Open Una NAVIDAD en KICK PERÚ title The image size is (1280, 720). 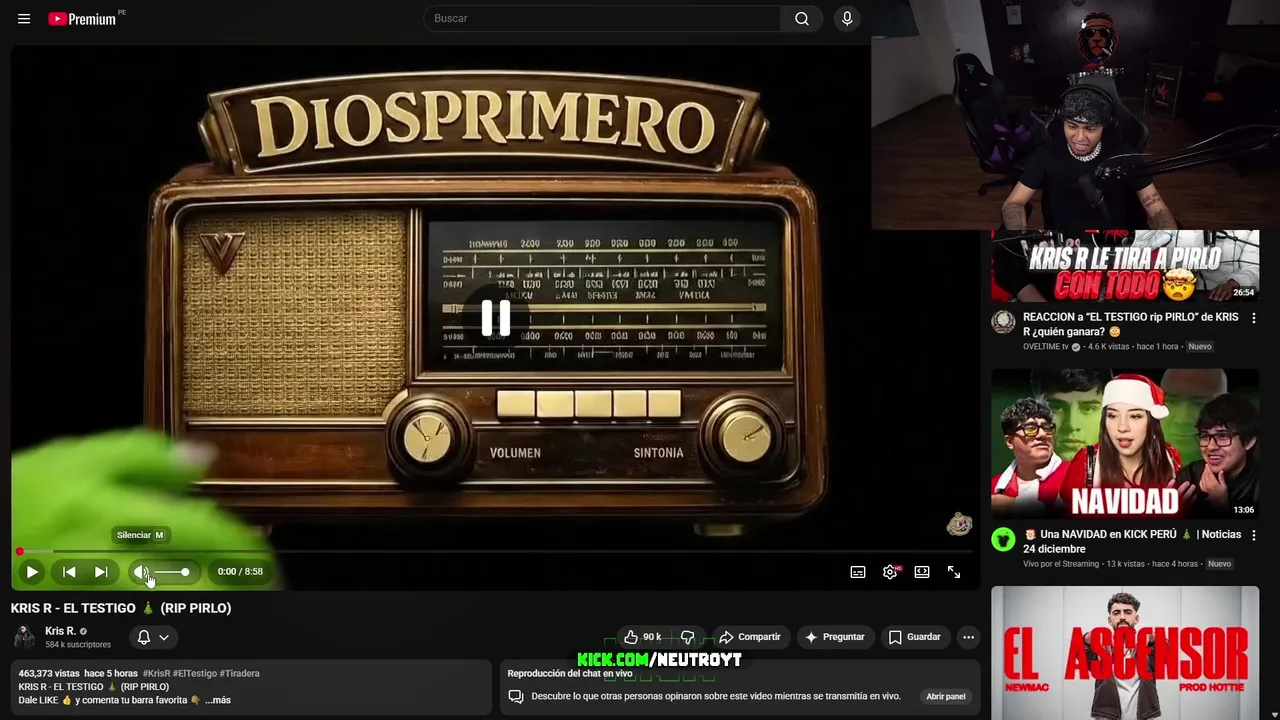1132,541
